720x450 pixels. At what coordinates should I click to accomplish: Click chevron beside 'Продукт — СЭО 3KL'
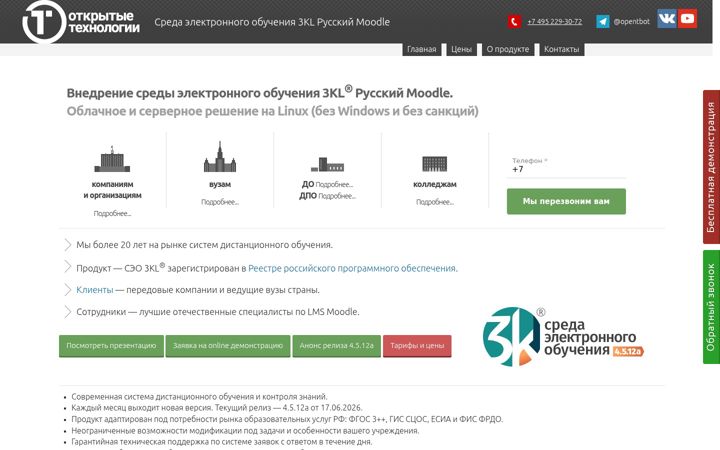(x=68, y=267)
